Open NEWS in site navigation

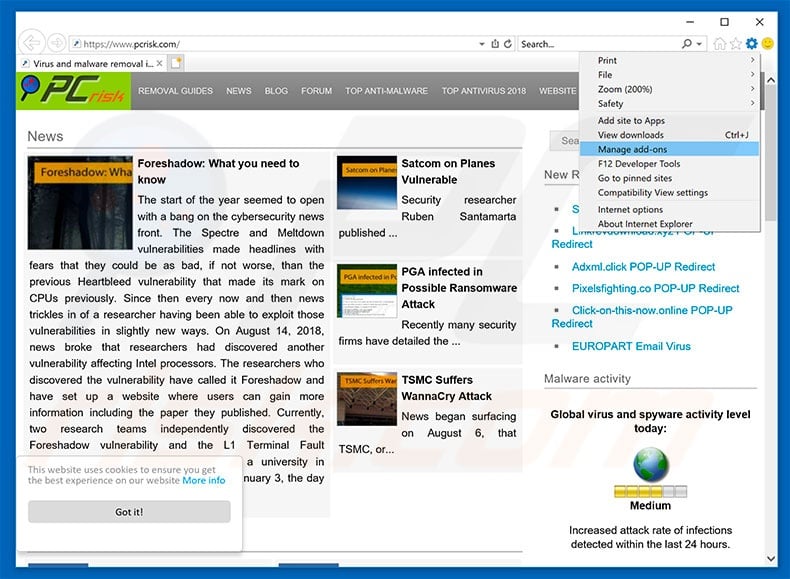click(x=238, y=91)
